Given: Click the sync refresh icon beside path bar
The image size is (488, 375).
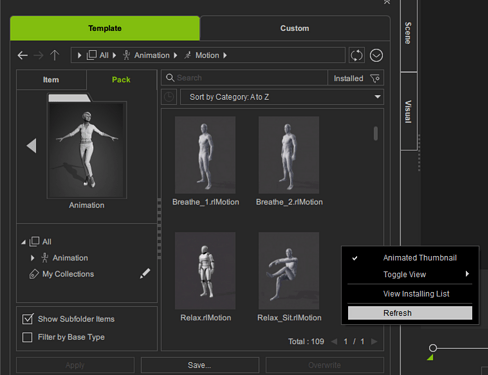Looking at the screenshot, I should tap(356, 55).
